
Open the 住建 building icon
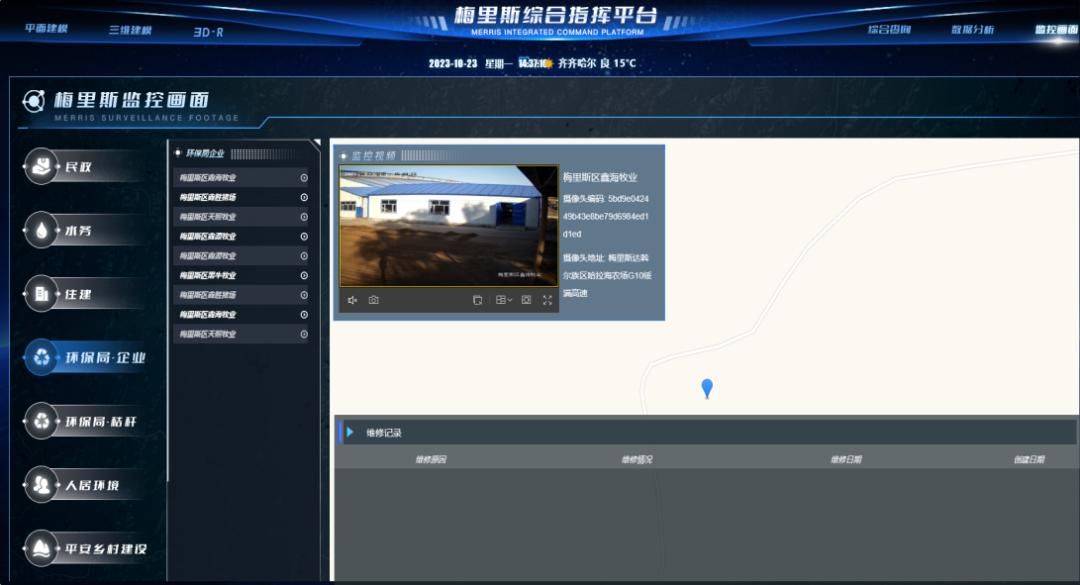click(42, 294)
